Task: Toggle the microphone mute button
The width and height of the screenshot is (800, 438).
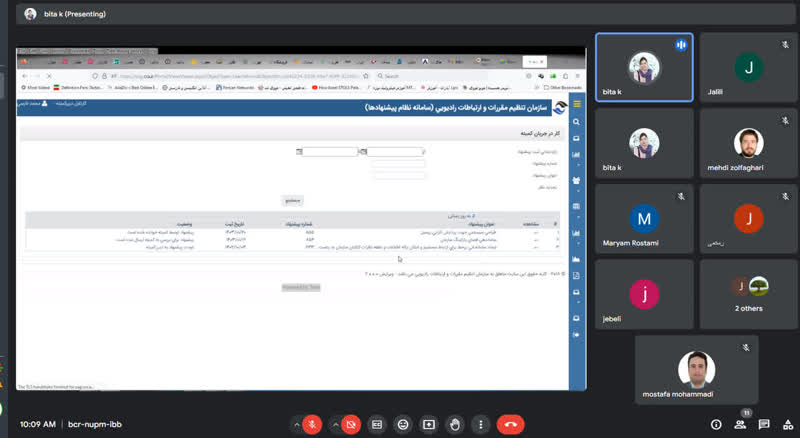Action: 312,424
